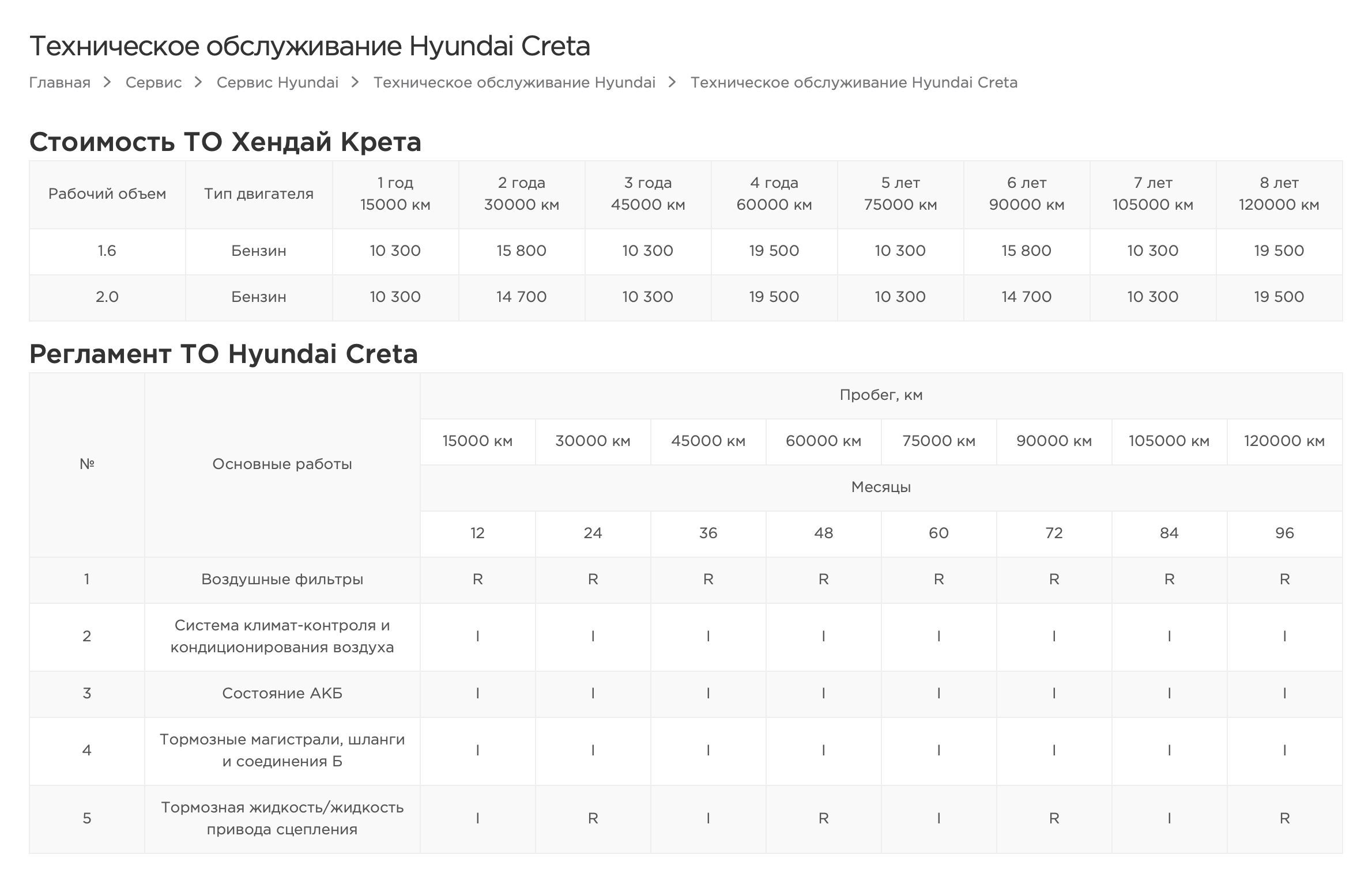Click the 15000 км mileage cell in Регламент table
The image size is (1372, 896).
pyautogui.click(x=478, y=441)
